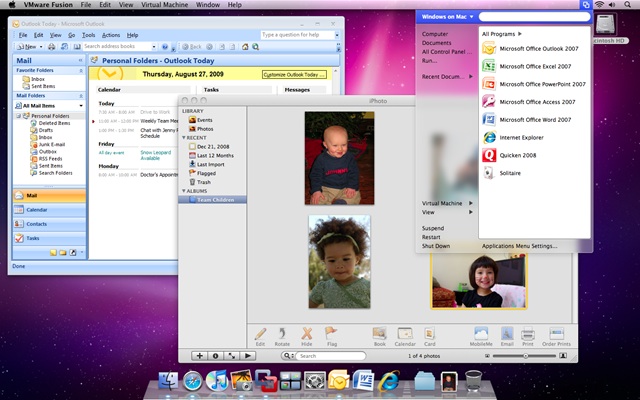Viewport: 640px width, 400px height.
Task: Expand Recent Documents submenu
Action: pos(447,77)
